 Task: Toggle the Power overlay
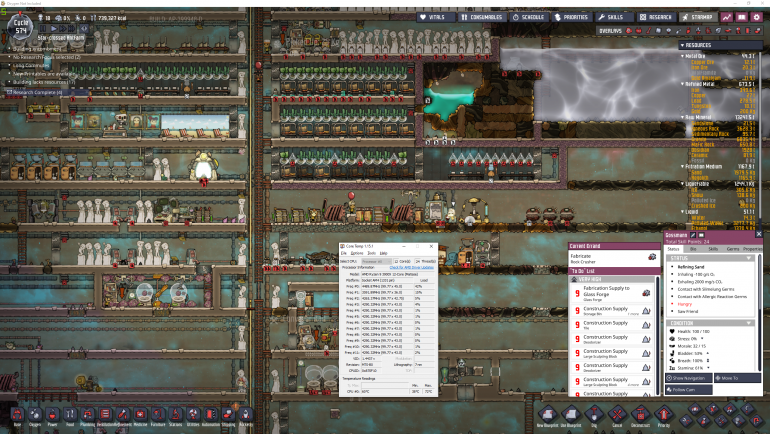[638, 30]
